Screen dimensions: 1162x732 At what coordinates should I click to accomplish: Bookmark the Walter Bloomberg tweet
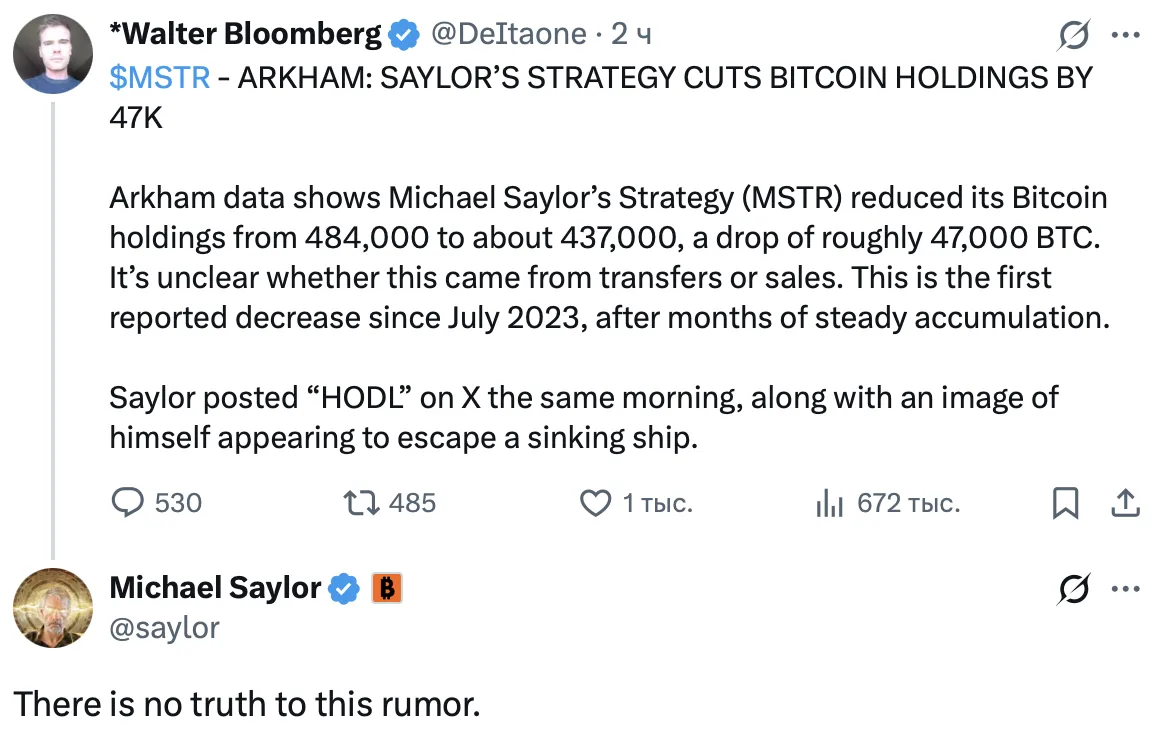click(x=1065, y=503)
